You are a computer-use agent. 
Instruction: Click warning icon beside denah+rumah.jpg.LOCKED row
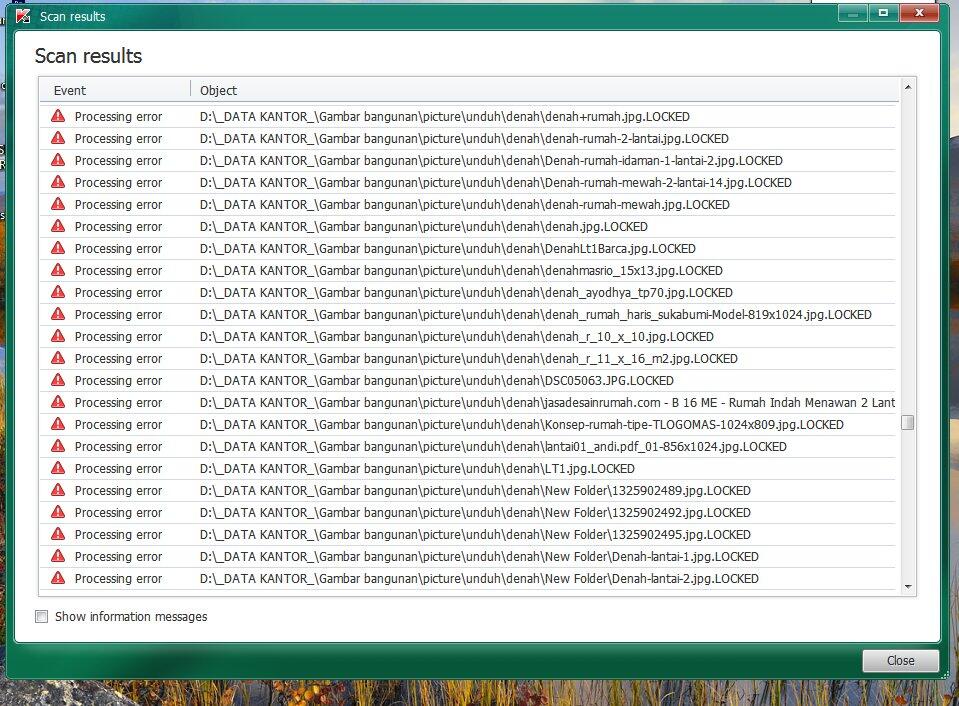coord(58,116)
